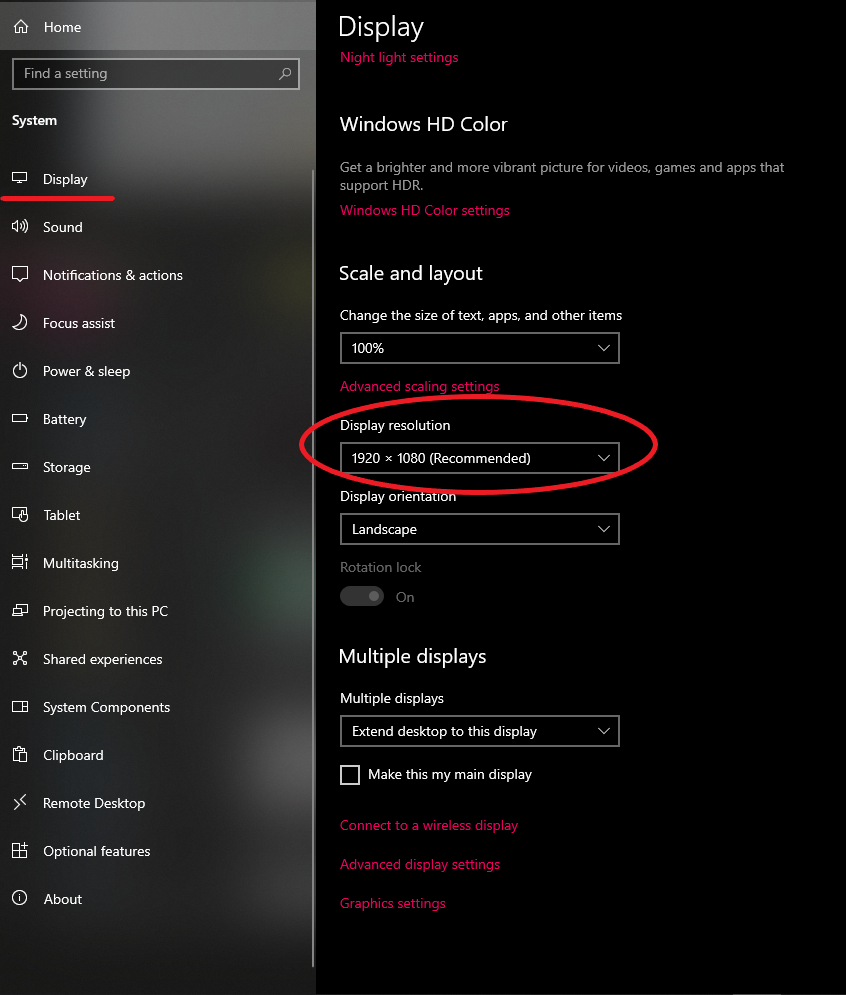
Task: Click the search magnifier icon
Action: coord(285,74)
